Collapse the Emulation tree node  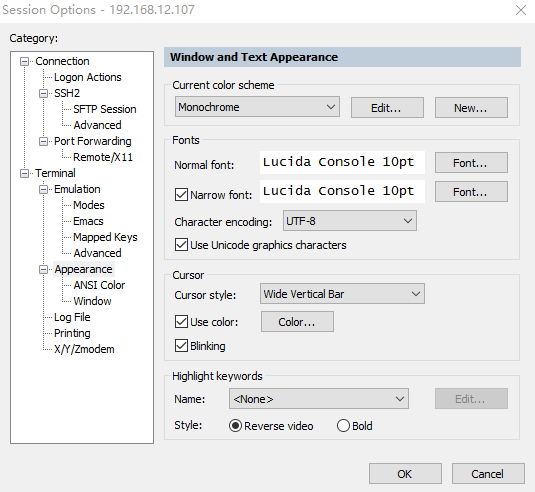click(x=43, y=189)
